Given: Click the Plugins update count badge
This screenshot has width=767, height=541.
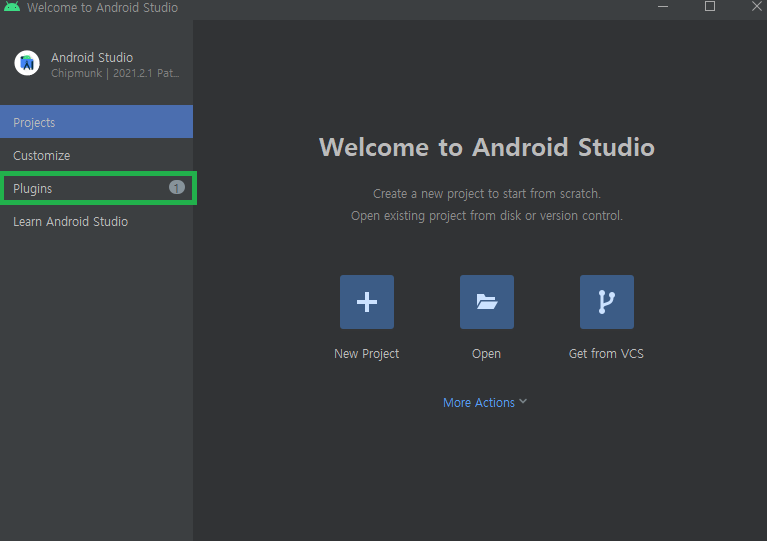Looking at the screenshot, I should tap(177, 187).
